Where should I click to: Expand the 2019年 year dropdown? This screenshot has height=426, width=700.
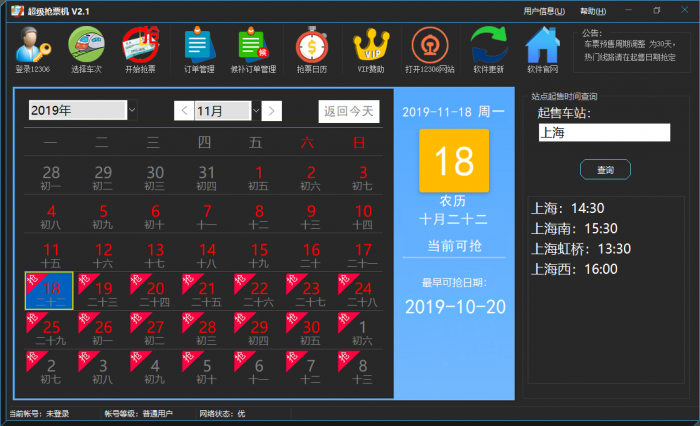click(132, 110)
